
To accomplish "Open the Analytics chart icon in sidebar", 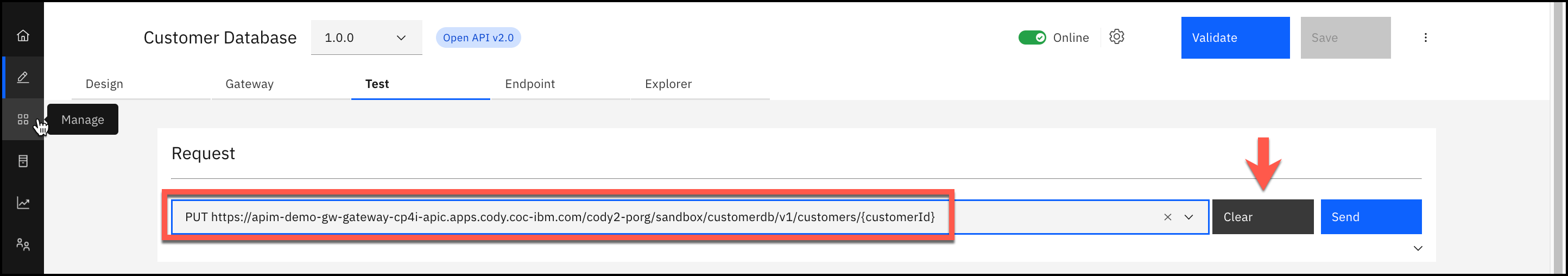I will coord(22,203).
